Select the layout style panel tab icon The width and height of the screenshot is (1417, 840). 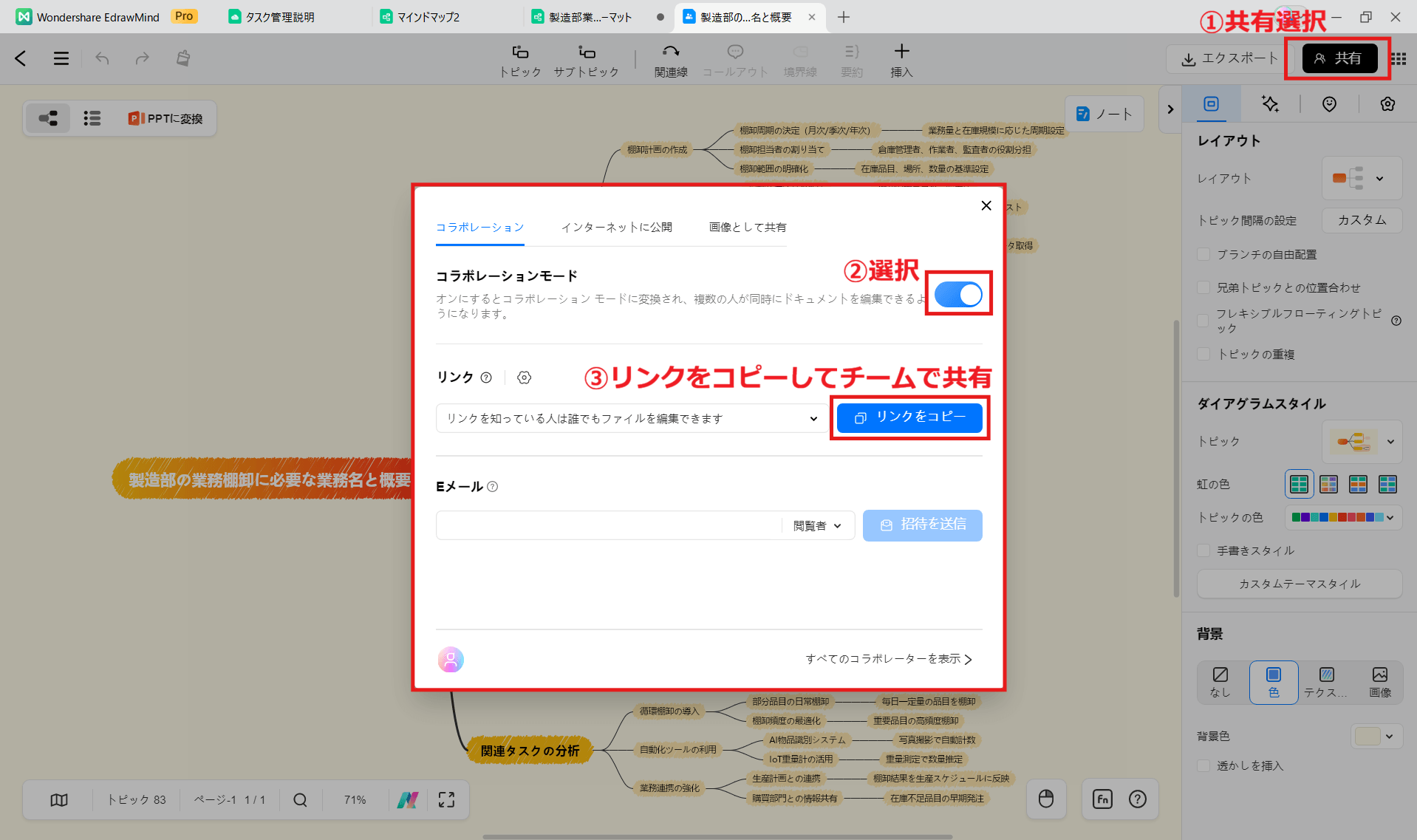pos(1211,104)
